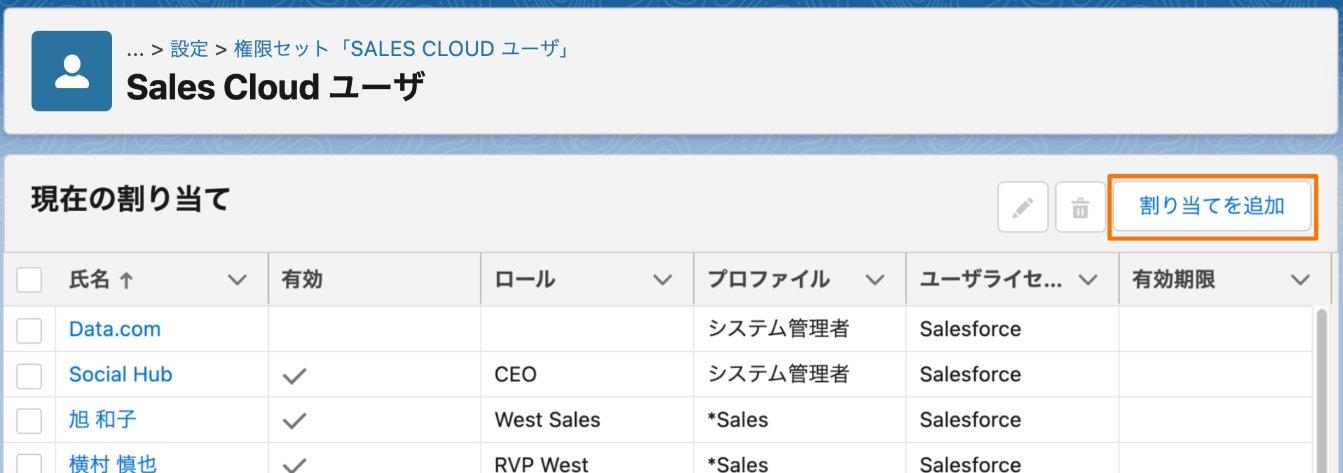The image size is (1343, 473).
Task: Open the Social Hub user link
Action: [120, 374]
